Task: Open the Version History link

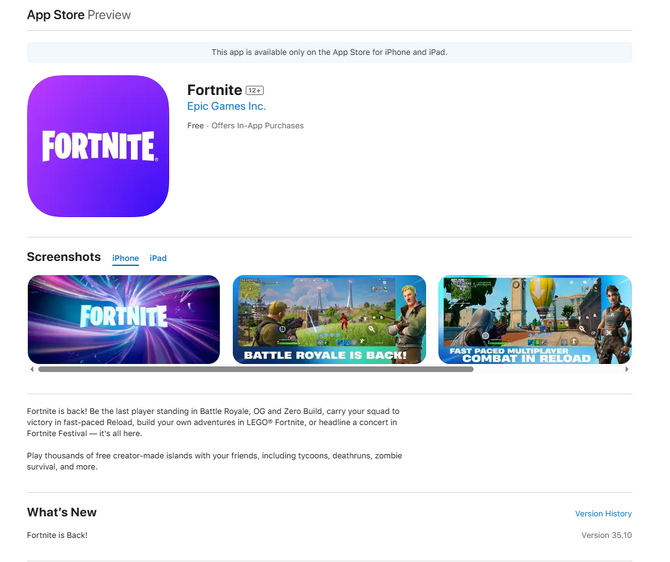Action: pos(603,514)
